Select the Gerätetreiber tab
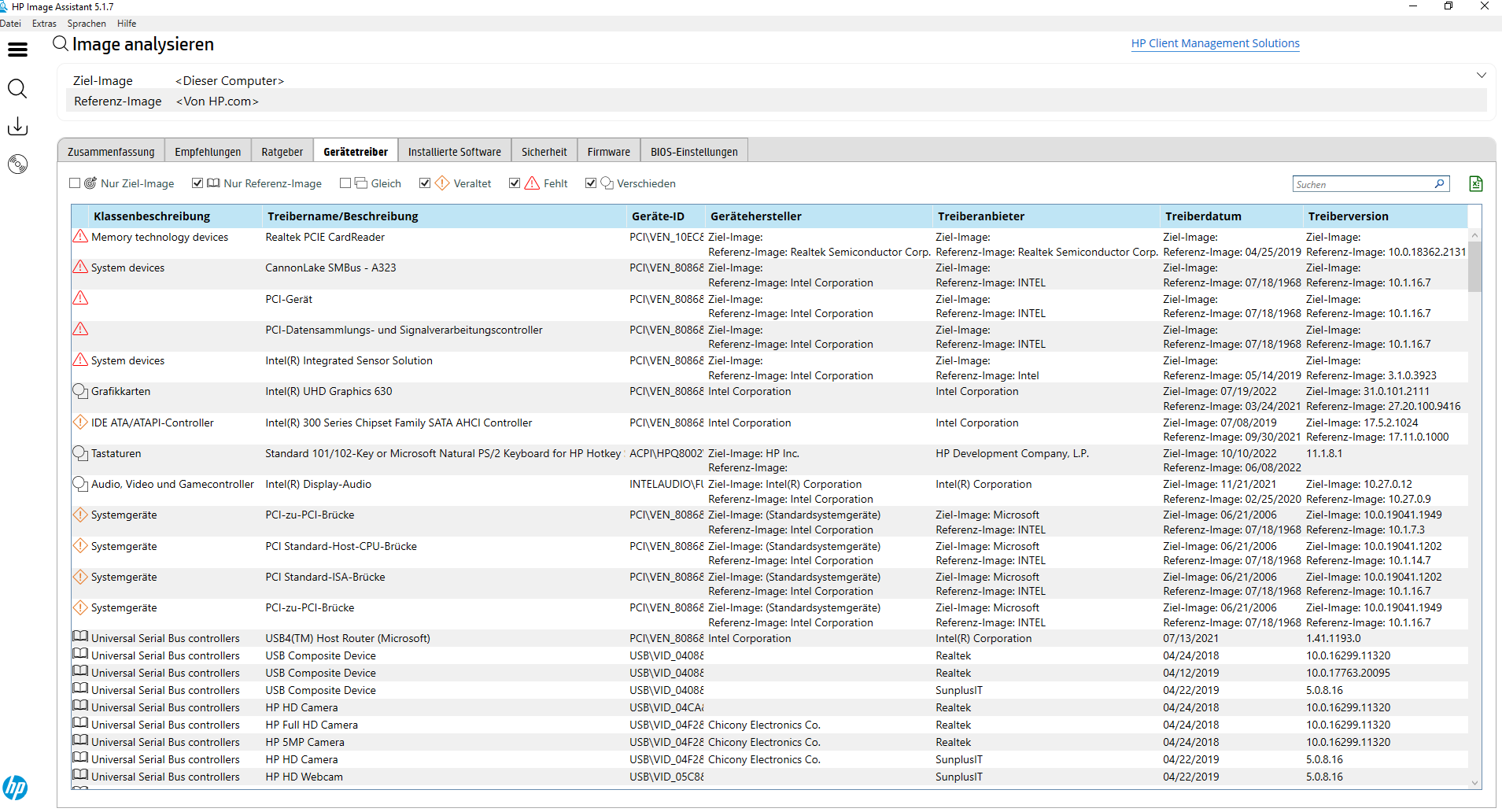The width and height of the screenshot is (1502, 812). (x=356, y=151)
